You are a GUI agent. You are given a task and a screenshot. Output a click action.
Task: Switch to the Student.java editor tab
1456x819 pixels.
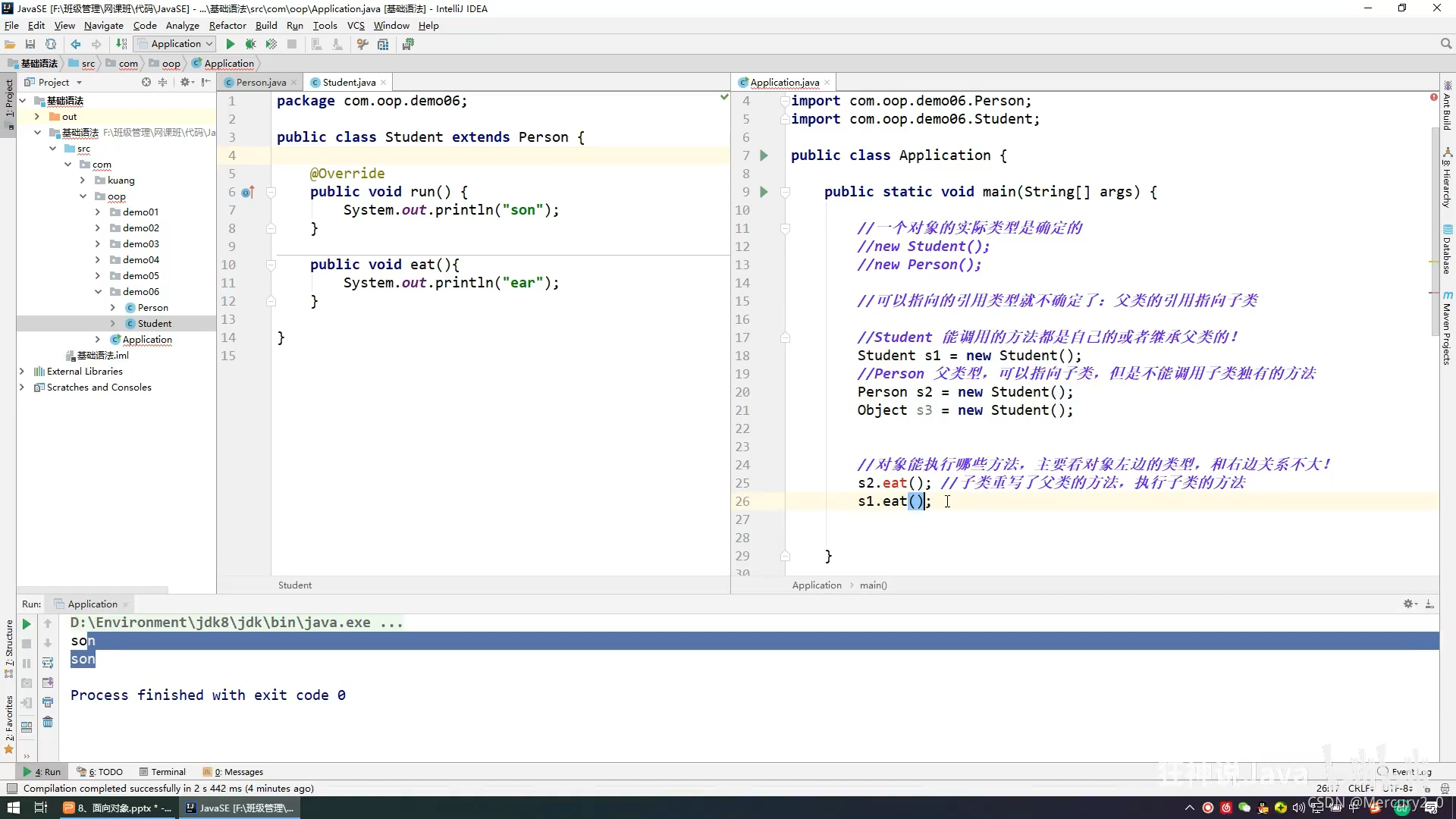[349, 82]
